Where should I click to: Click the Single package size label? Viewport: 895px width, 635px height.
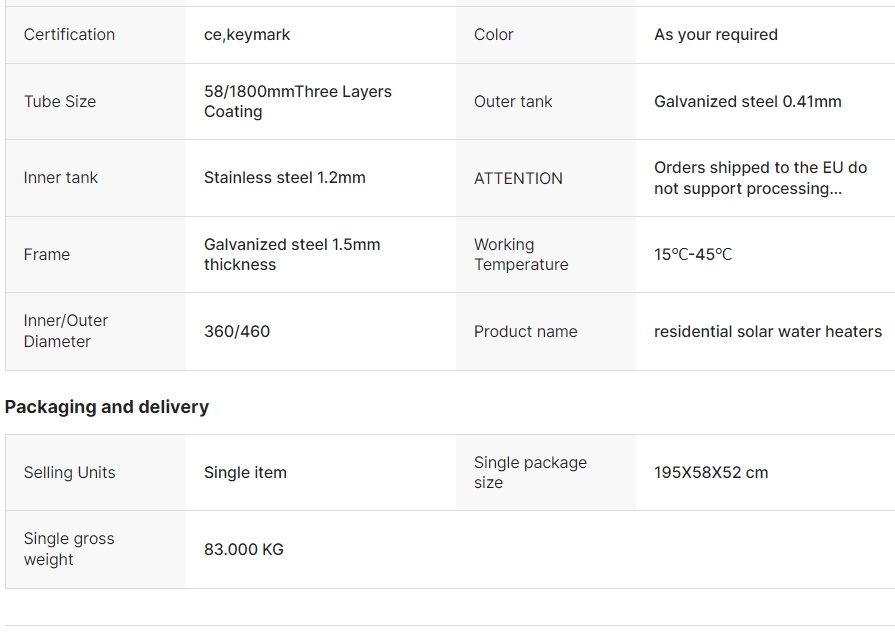click(530, 473)
